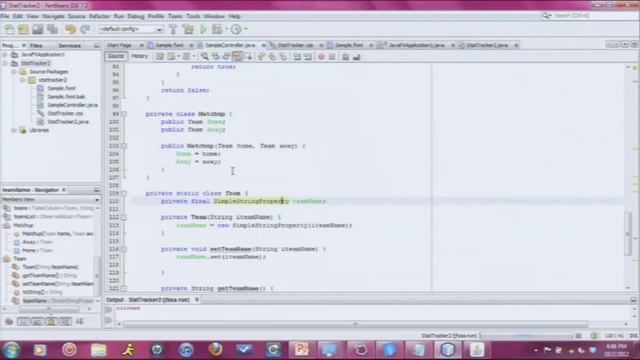This screenshot has height=360, width=640.
Task: Open the Debug Project dropdown arrow
Action: point(227,29)
